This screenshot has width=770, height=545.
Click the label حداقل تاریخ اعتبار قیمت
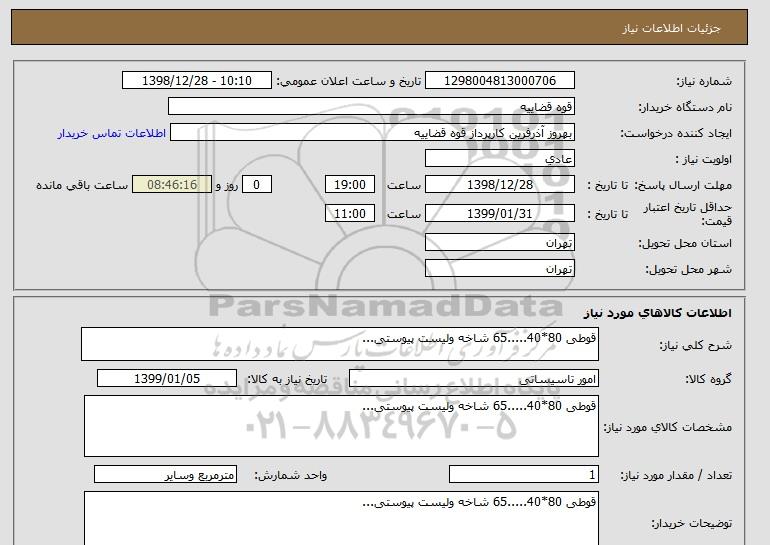(x=688, y=214)
